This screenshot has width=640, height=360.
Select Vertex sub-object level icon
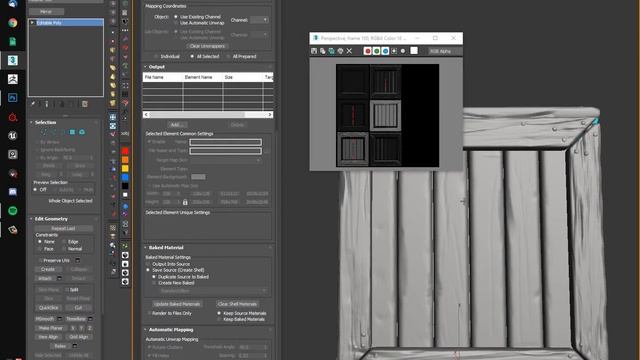(44, 132)
